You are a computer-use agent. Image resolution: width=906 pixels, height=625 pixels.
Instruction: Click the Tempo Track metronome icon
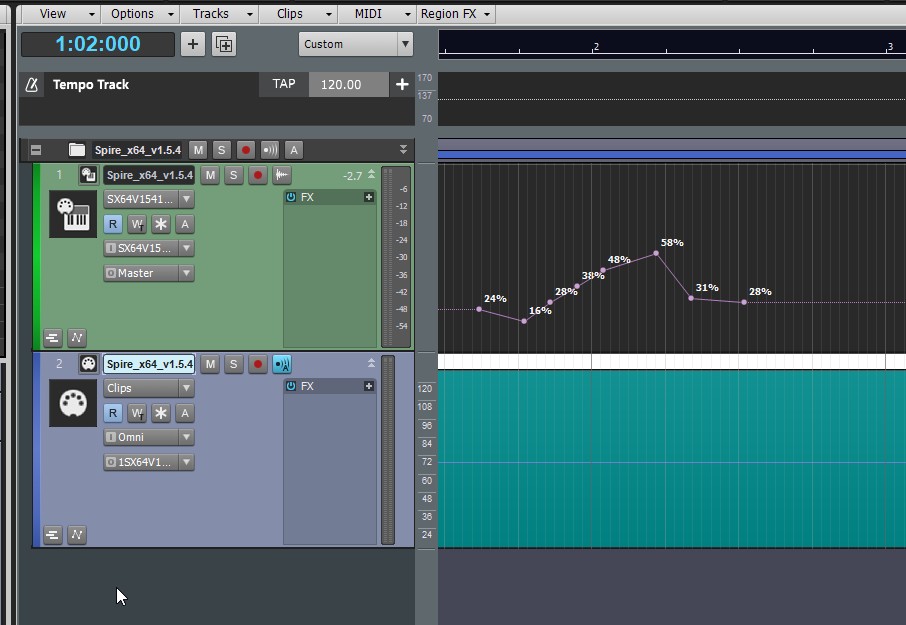(32, 85)
